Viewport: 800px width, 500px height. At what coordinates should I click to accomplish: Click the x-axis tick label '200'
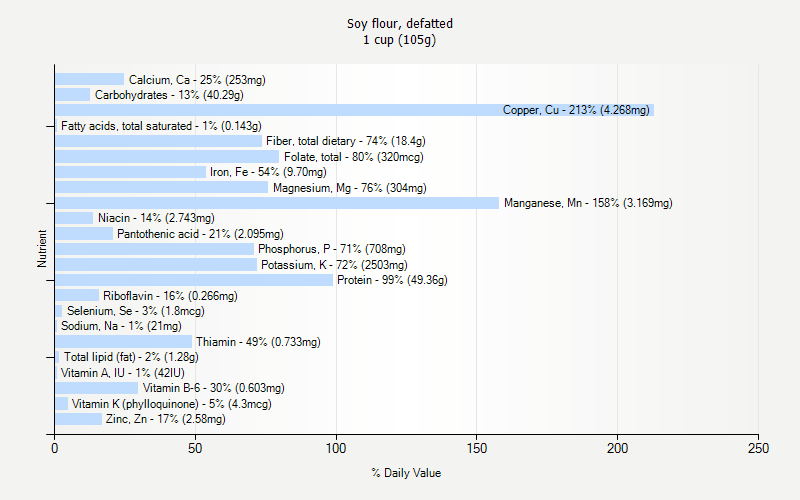[x=617, y=448]
